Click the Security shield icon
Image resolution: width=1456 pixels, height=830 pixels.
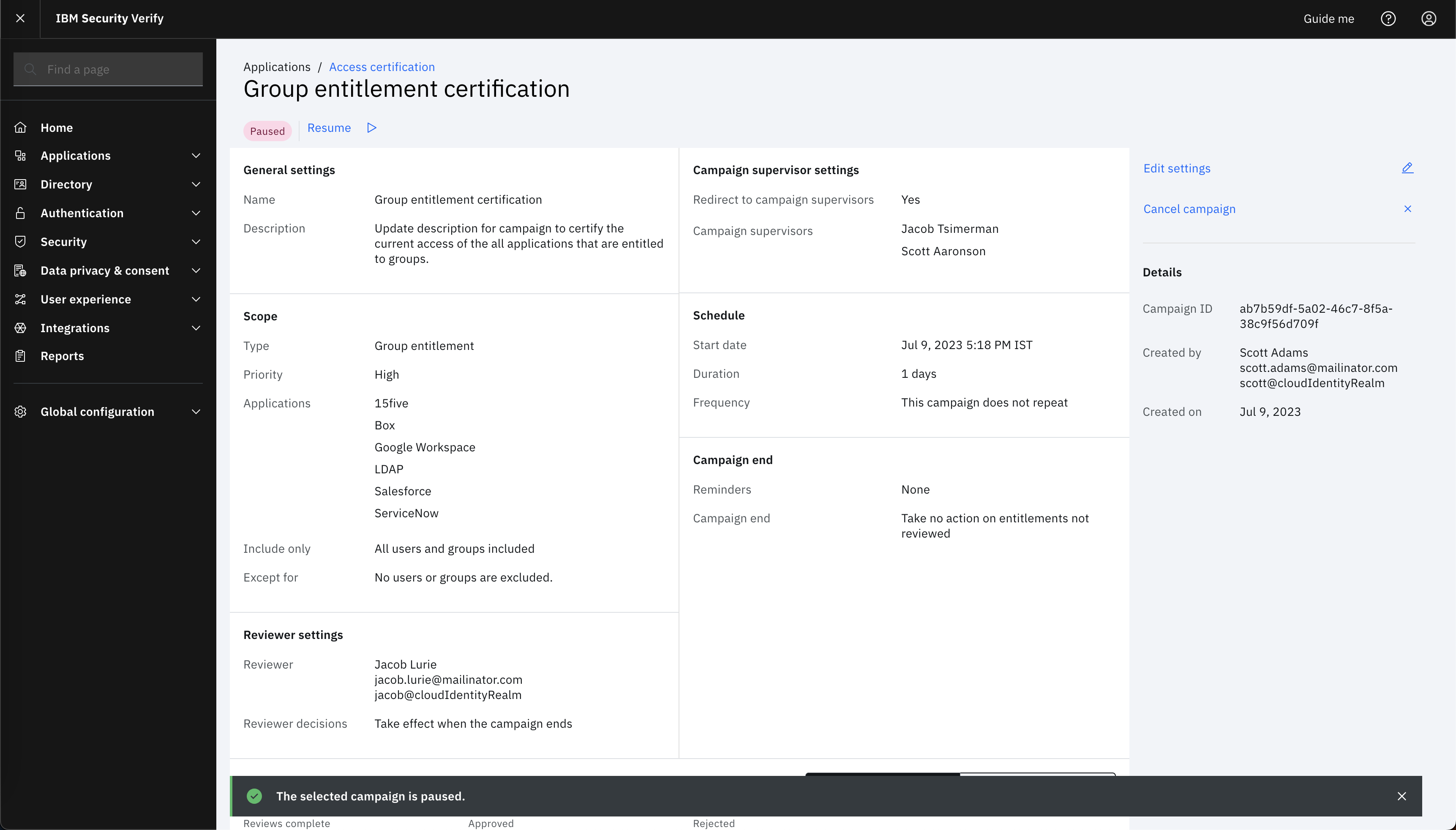pyautogui.click(x=21, y=241)
